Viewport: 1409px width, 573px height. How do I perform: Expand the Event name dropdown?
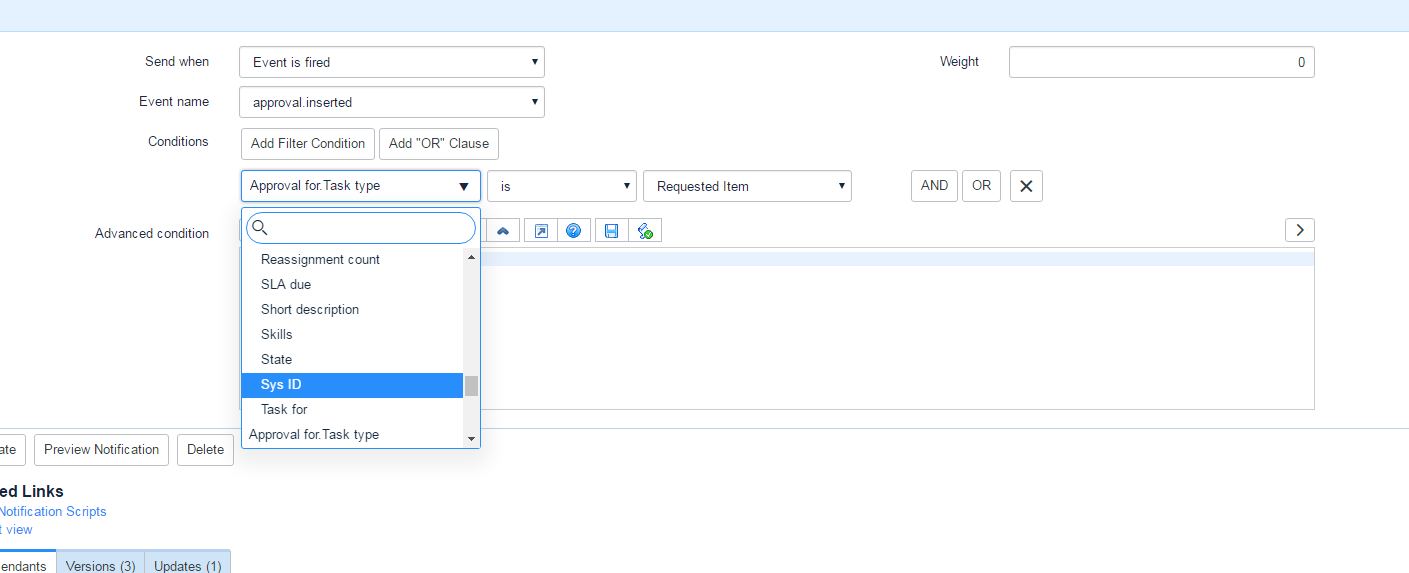coord(391,102)
